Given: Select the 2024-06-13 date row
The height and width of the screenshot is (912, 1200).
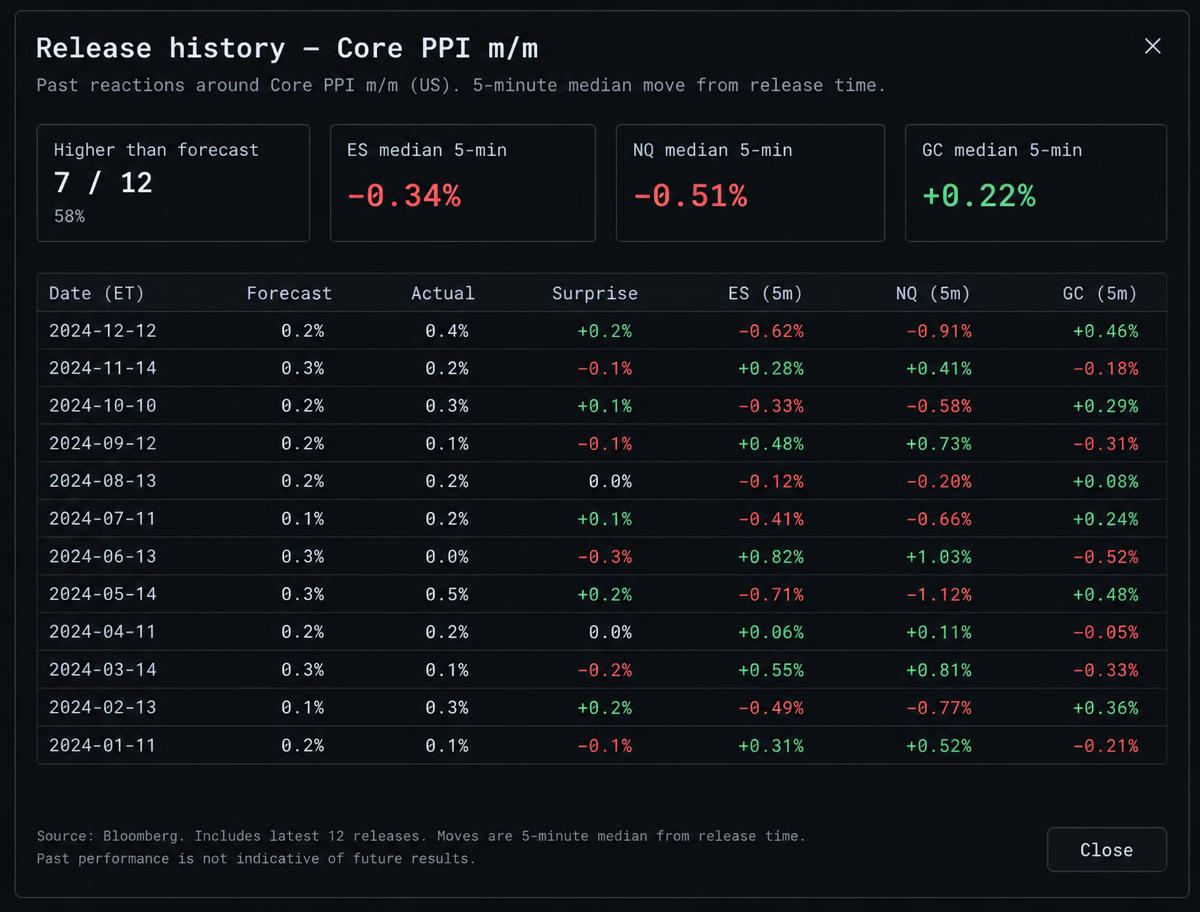Looking at the screenshot, I should tap(602, 557).
